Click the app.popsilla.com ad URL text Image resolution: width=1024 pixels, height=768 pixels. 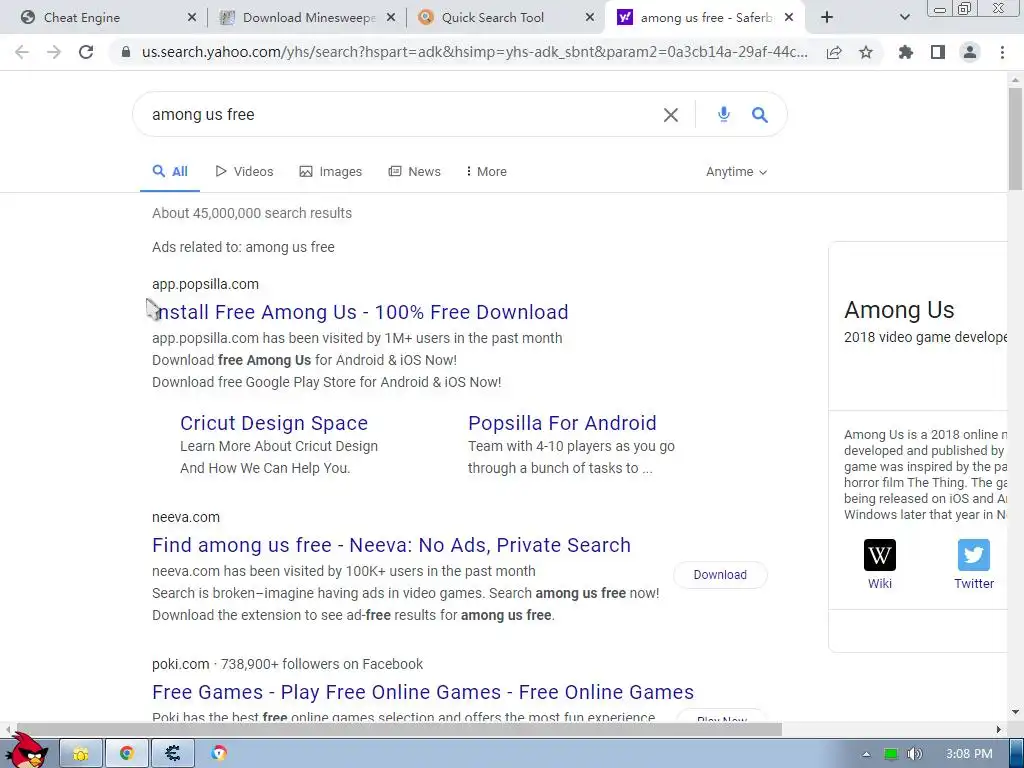click(206, 284)
